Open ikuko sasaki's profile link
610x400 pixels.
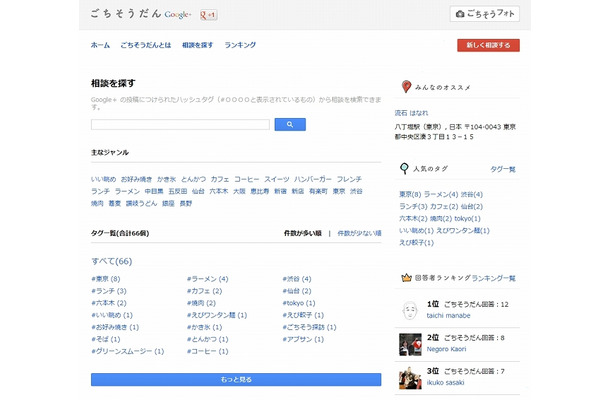[445, 382]
